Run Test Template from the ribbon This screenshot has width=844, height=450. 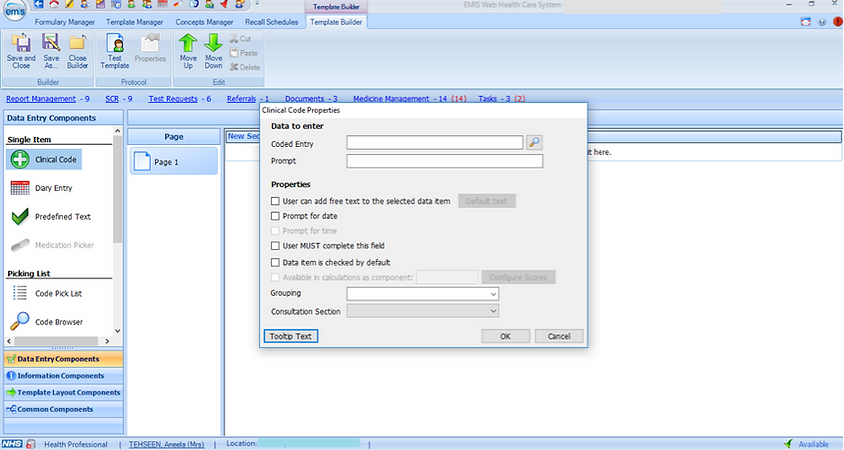(115, 51)
